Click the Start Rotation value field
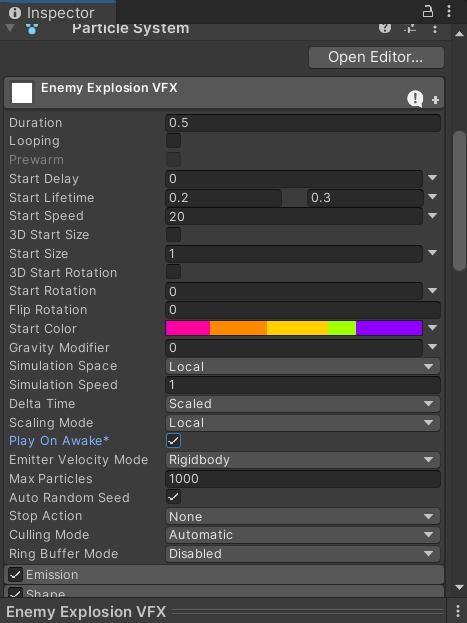The height and width of the screenshot is (623, 467). click(x=294, y=292)
